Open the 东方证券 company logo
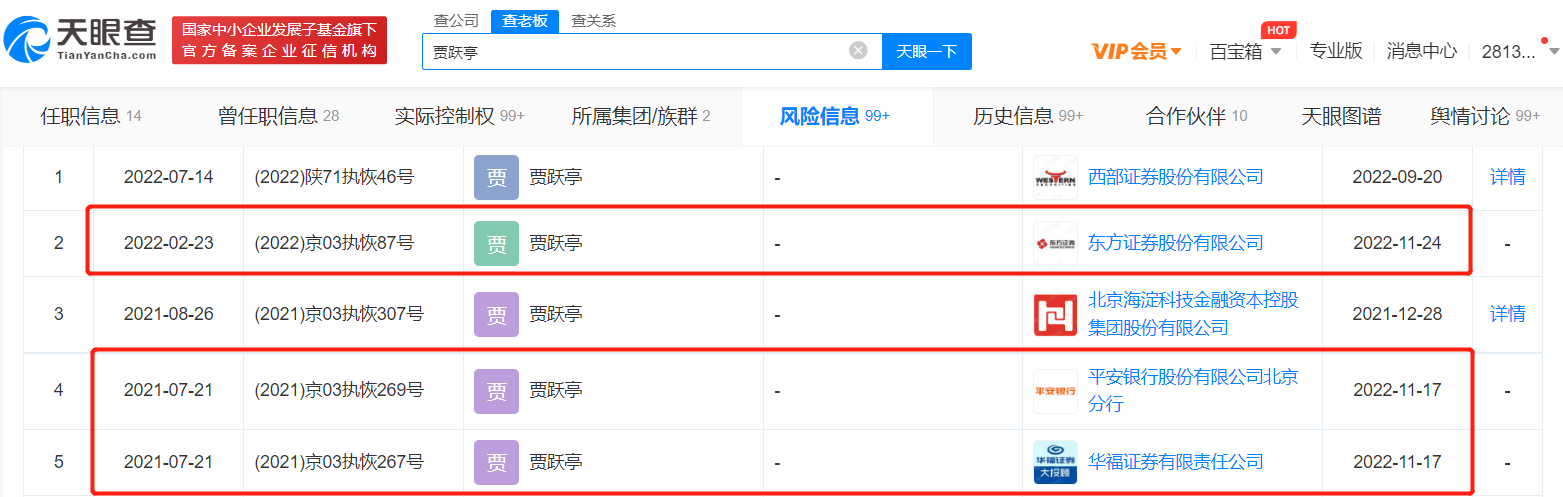1563x497 pixels. coord(1055,243)
